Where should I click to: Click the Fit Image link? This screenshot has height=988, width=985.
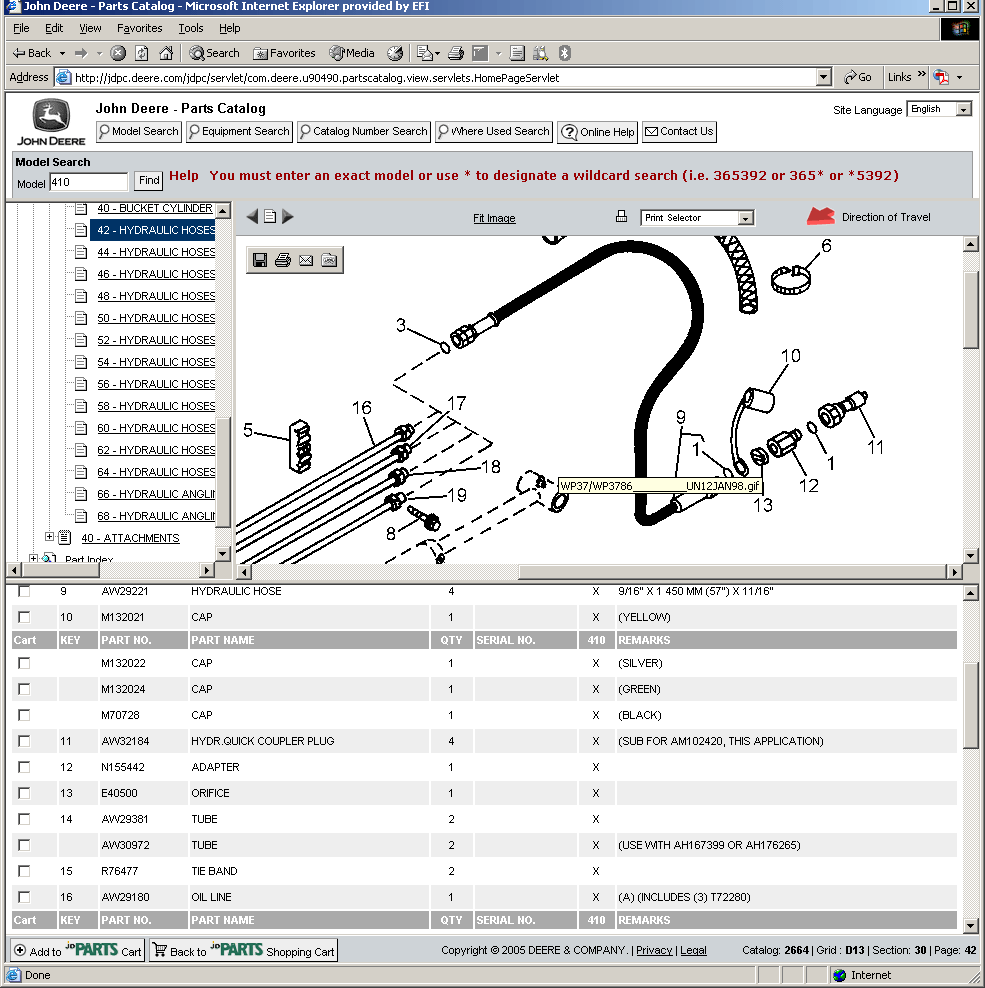[494, 218]
